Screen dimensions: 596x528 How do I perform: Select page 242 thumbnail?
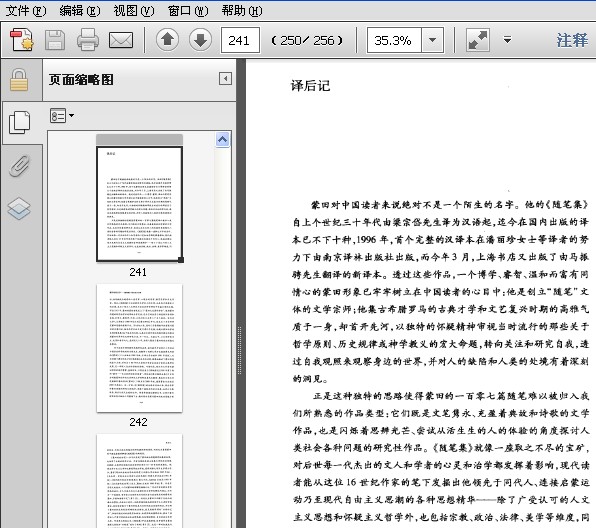(139, 348)
